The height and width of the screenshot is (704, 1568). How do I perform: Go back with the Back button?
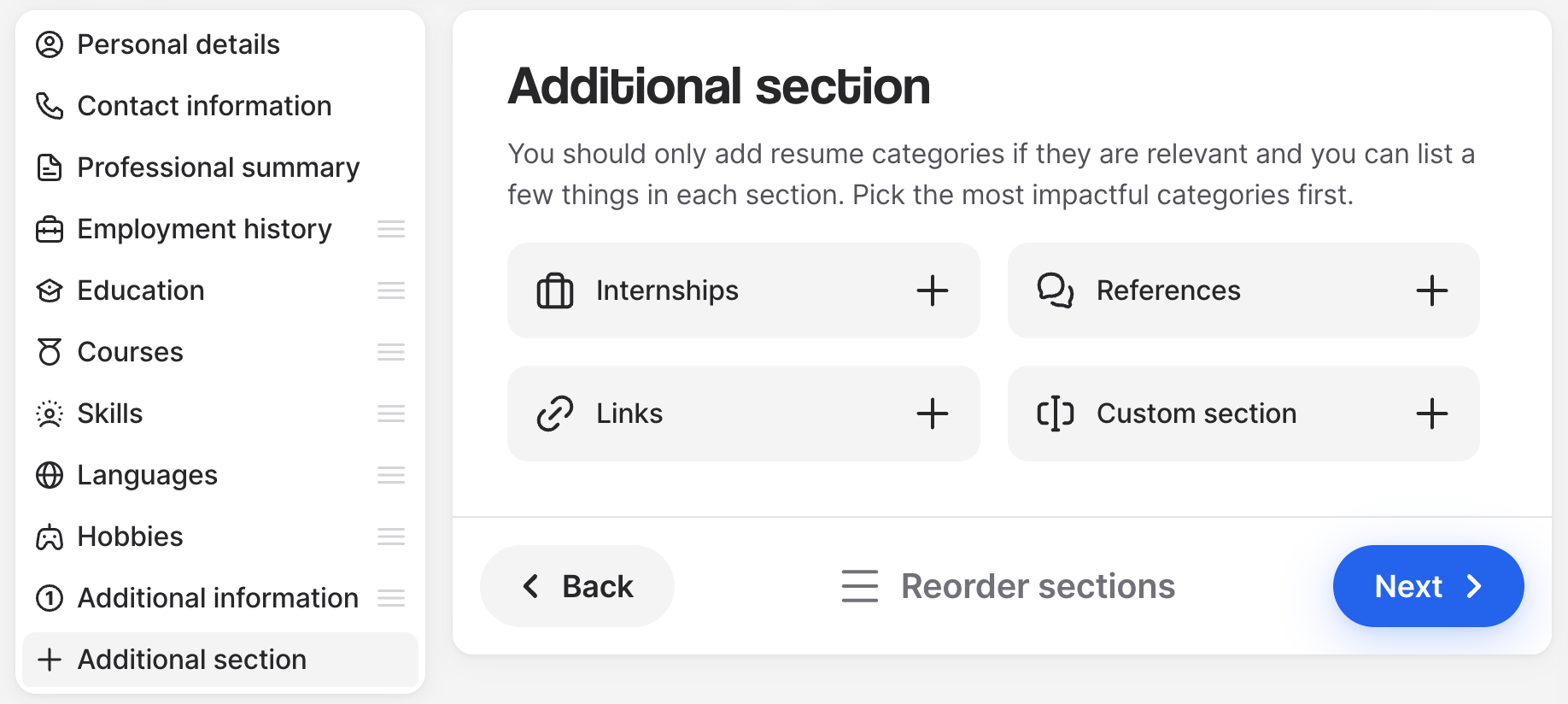[x=577, y=586]
